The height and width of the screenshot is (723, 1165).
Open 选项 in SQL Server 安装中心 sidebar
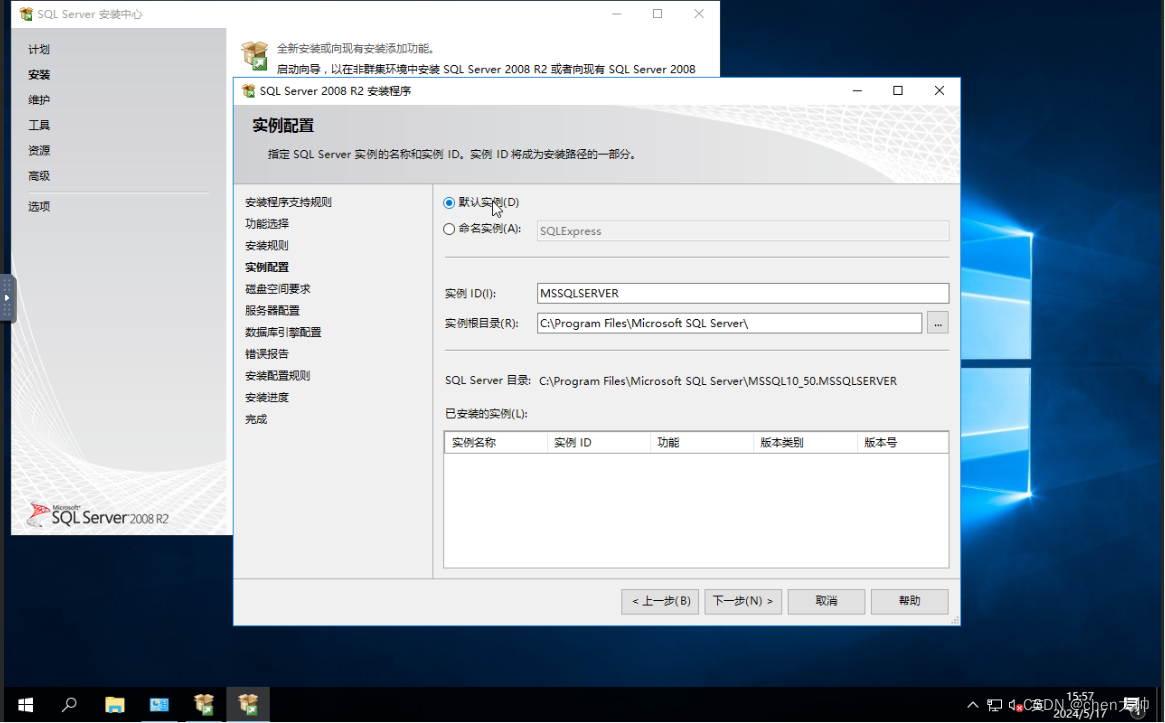tap(39, 207)
